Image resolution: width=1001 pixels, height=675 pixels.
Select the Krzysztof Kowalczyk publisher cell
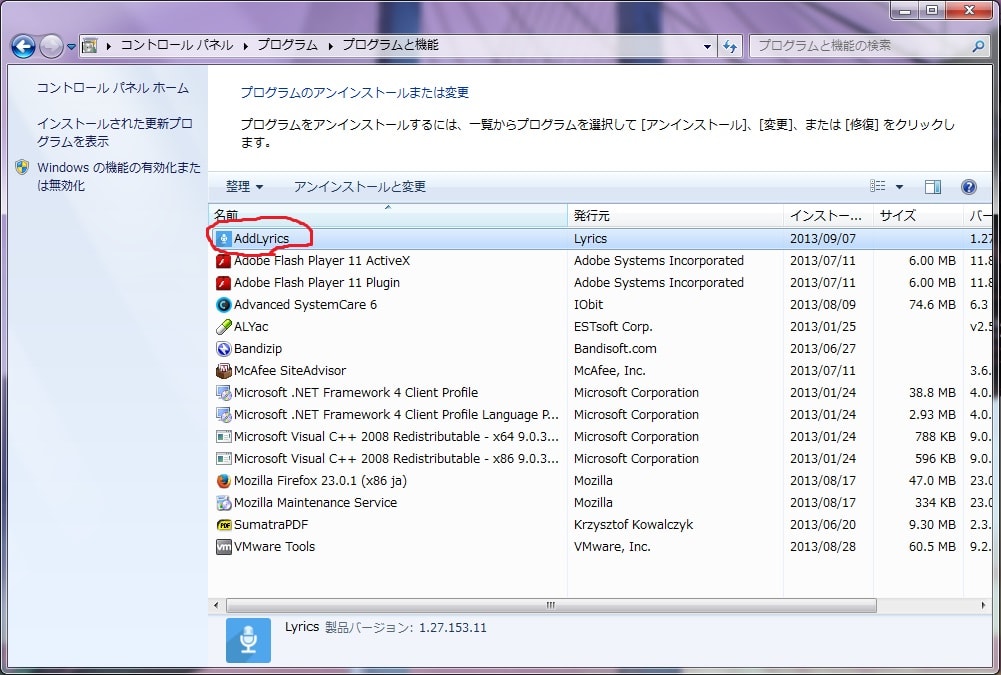(633, 525)
